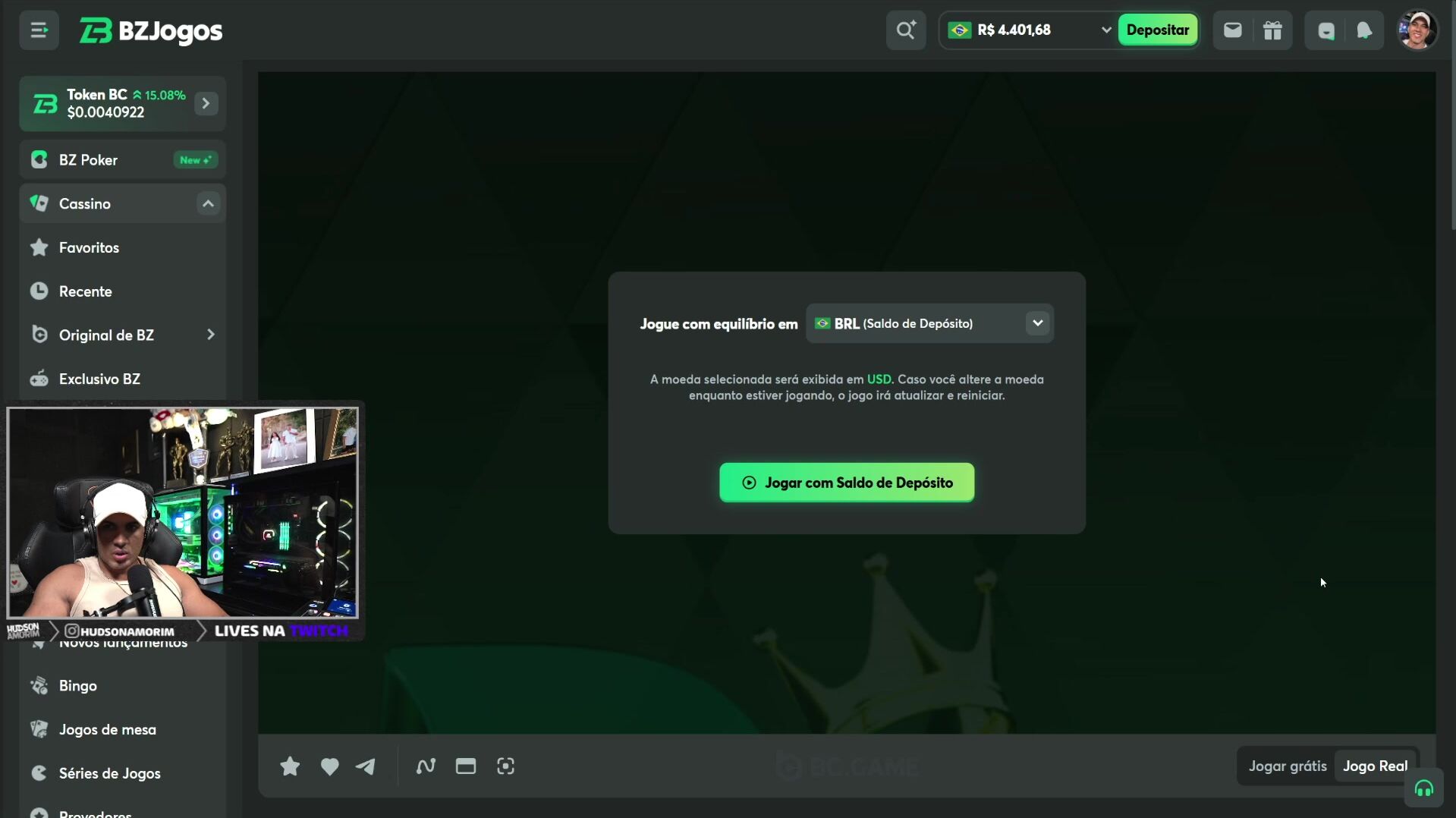Open the chat bubble icon
The image size is (1456, 818).
click(1325, 30)
